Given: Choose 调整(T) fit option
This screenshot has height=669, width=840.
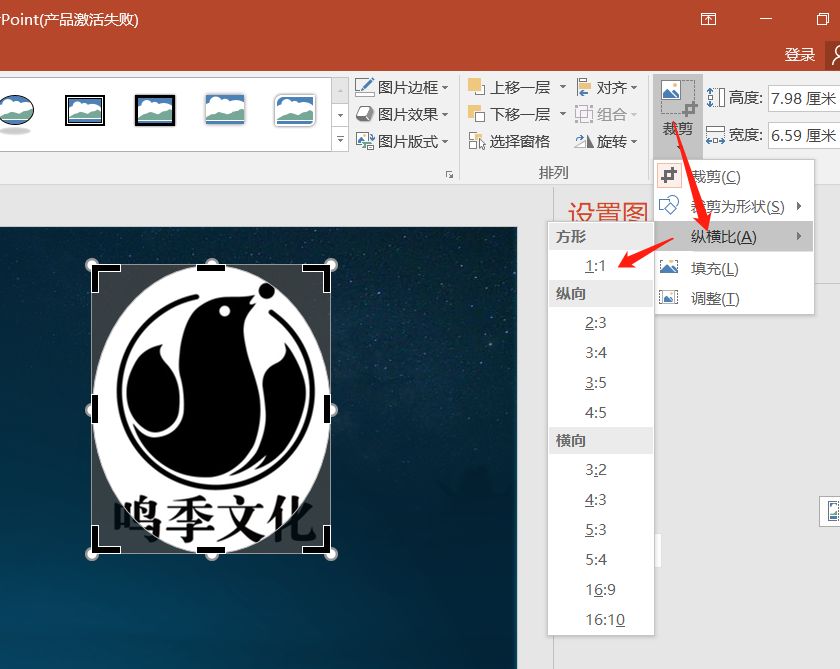Looking at the screenshot, I should [734, 298].
